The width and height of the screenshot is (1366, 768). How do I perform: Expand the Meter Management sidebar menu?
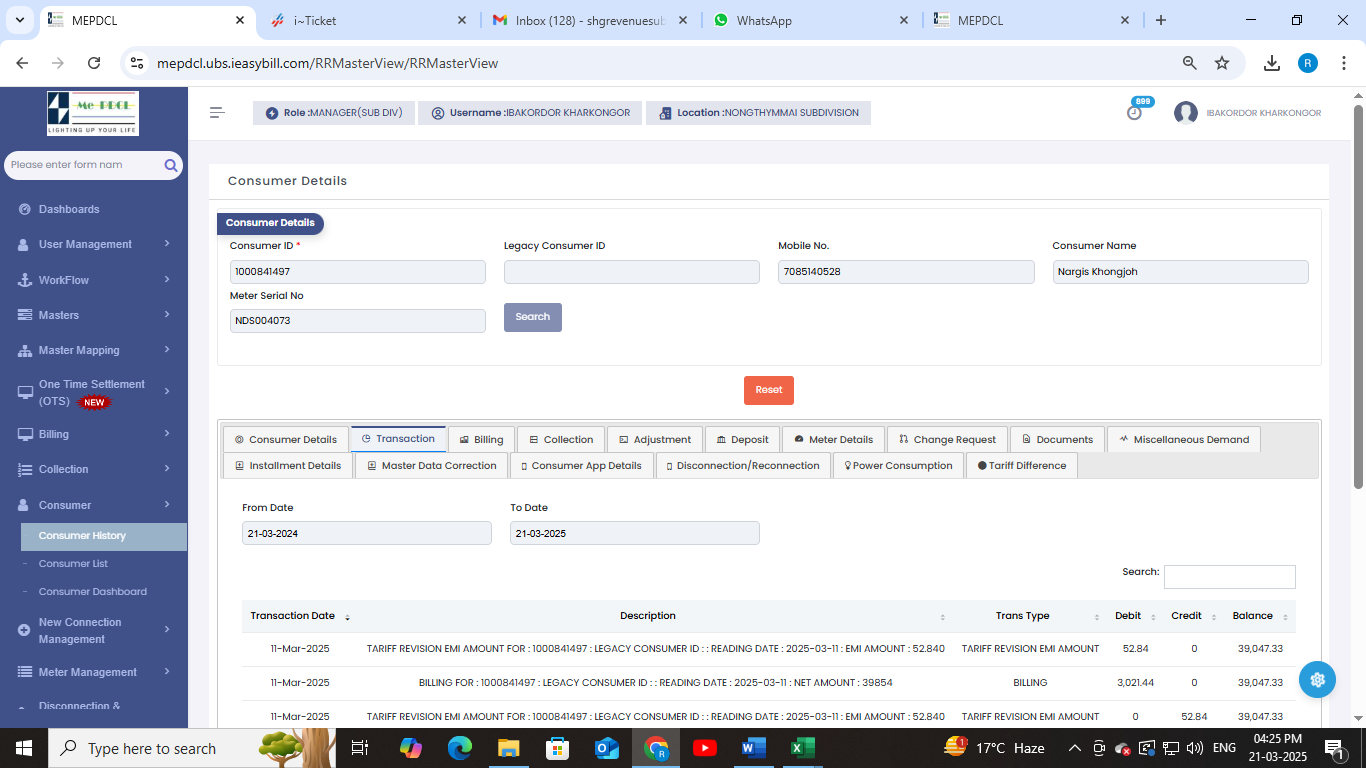[94, 672]
